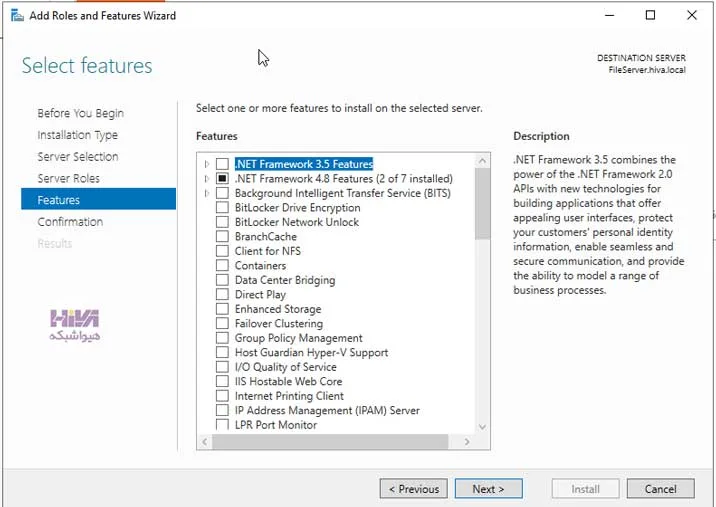This screenshot has height=507, width=716.
Task: Select 'Failover Clustering' label text
Action: pyautogui.click(x=279, y=324)
